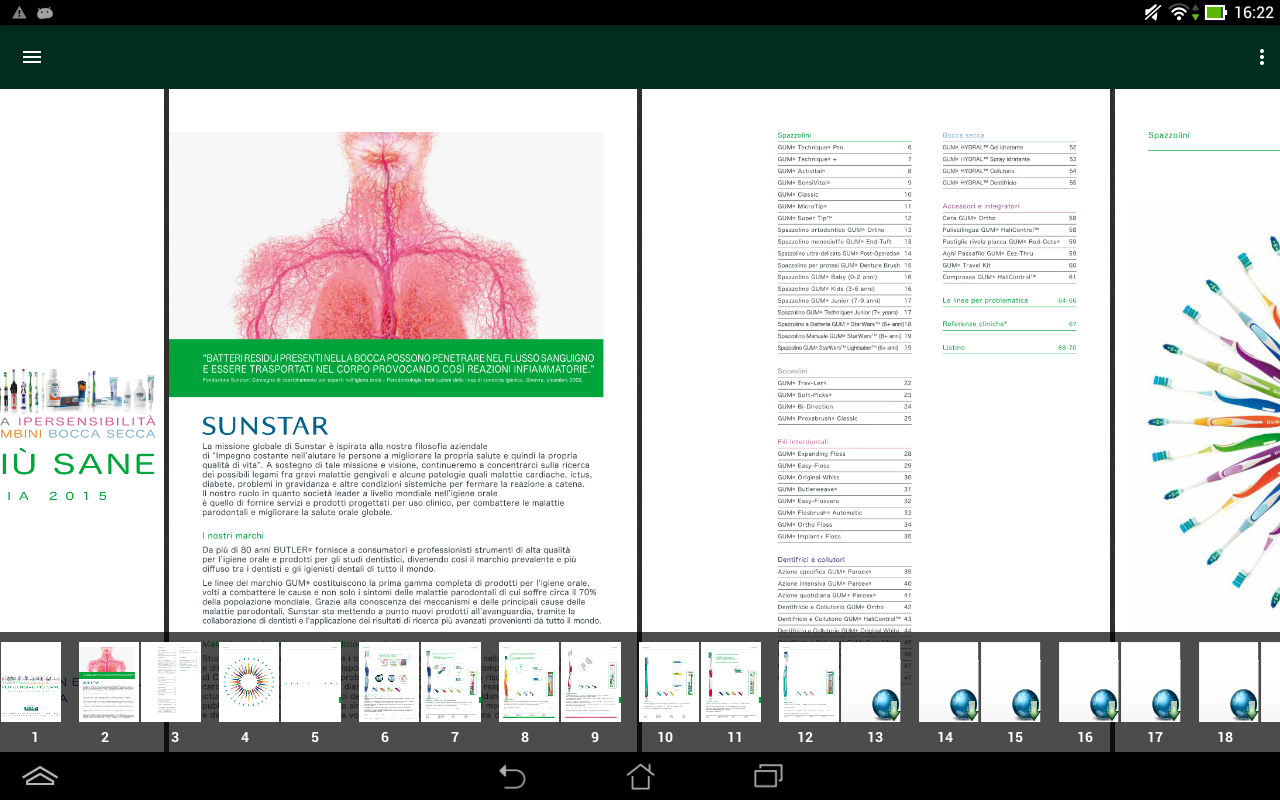Tap download globe icon on page 18
Image resolution: width=1280 pixels, height=800 pixels.
[1246, 704]
